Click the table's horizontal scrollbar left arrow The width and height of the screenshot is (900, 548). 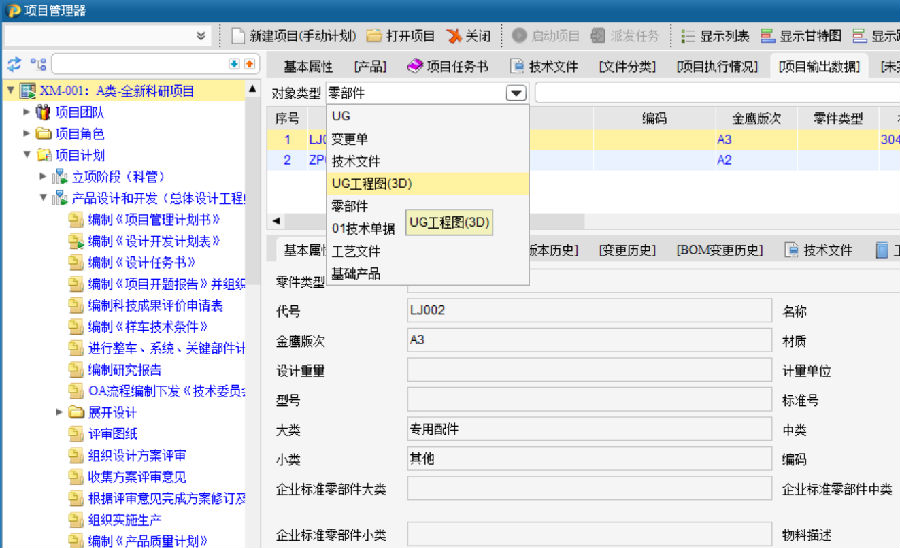[x=276, y=221]
